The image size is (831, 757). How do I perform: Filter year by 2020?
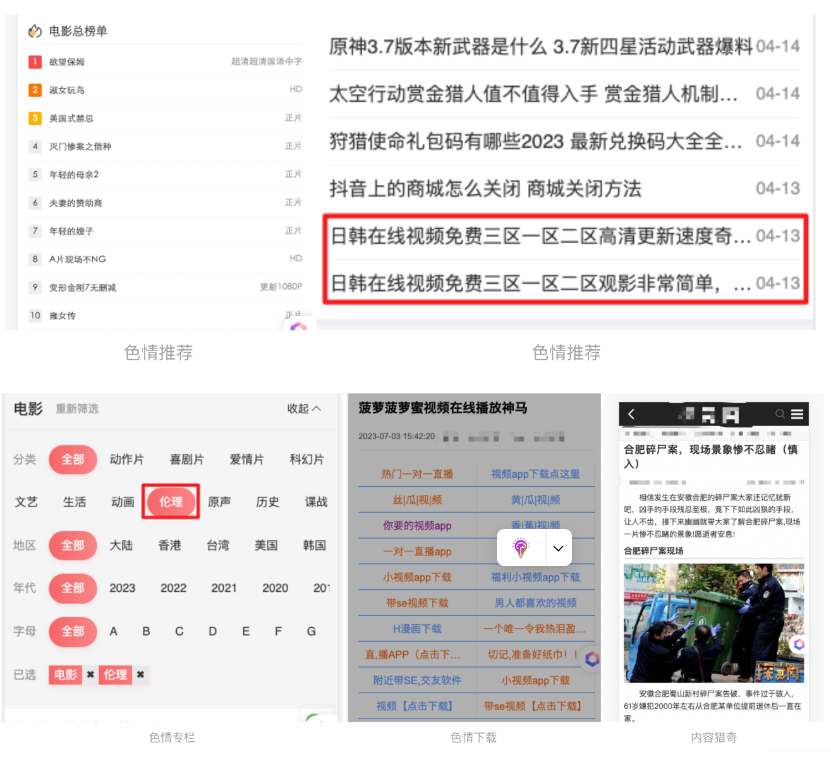tap(275, 588)
